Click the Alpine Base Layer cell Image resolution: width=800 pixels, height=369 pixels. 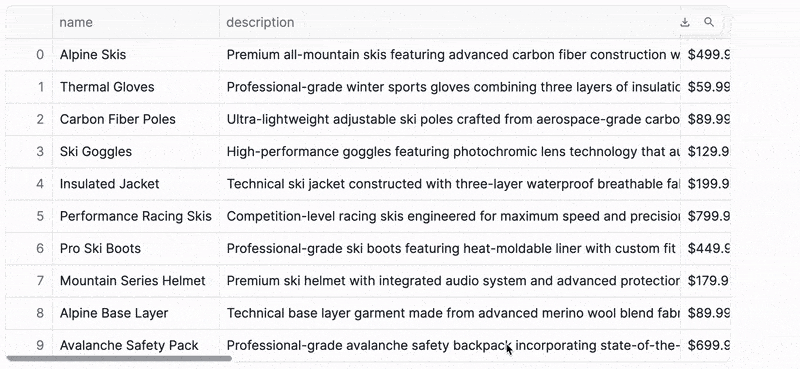pyautogui.click(x=136, y=313)
